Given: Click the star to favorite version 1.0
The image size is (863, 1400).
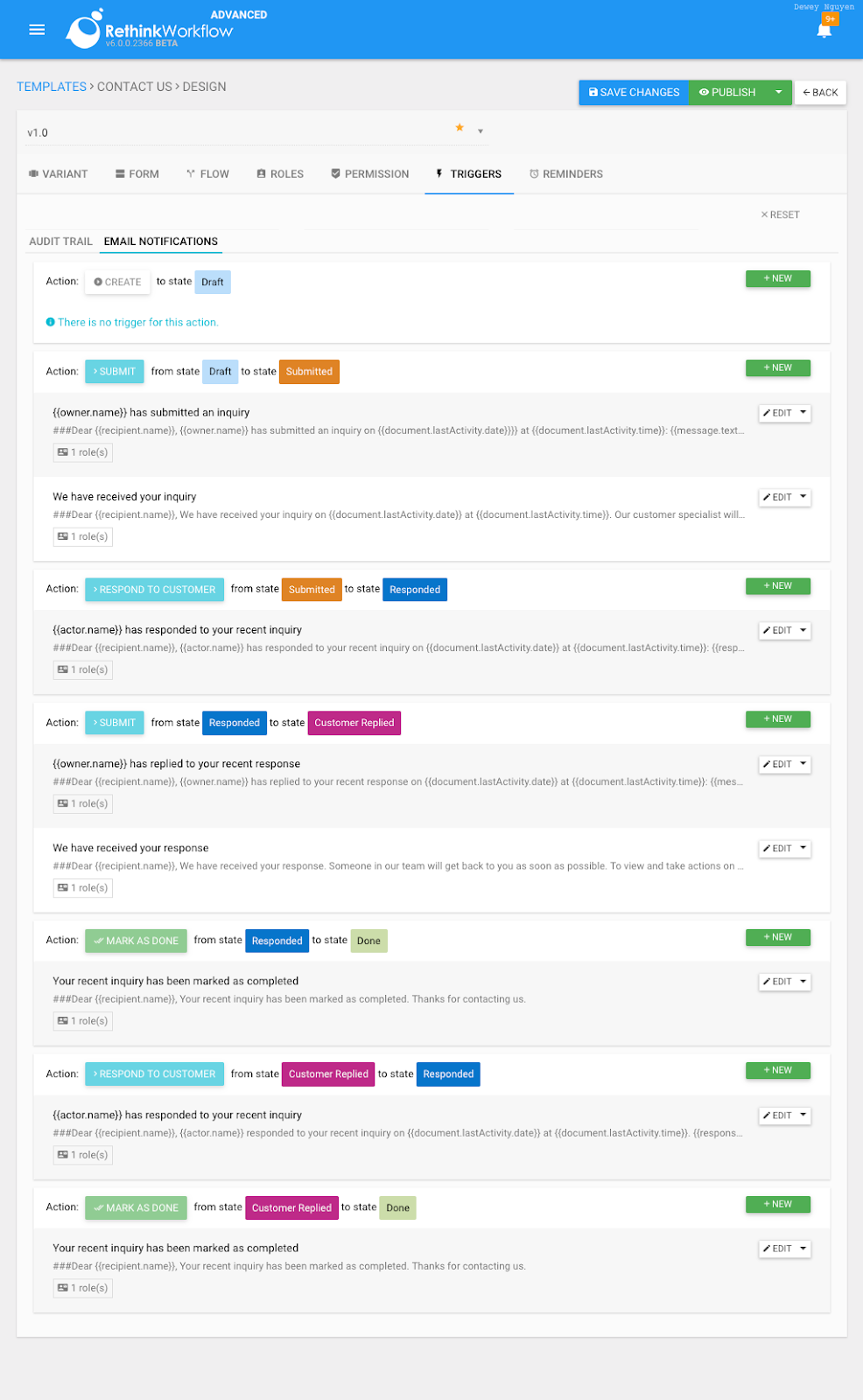Looking at the screenshot, I should point(460,128).
